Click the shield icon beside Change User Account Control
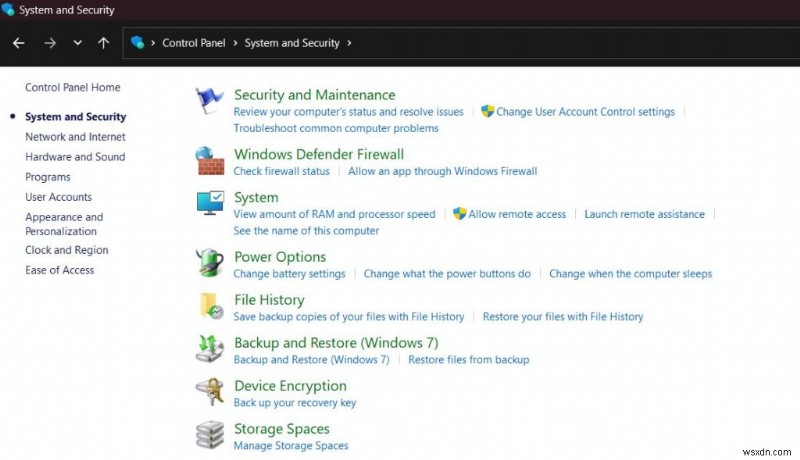Screen dimensions: 800x460 (x=487, y=111)
